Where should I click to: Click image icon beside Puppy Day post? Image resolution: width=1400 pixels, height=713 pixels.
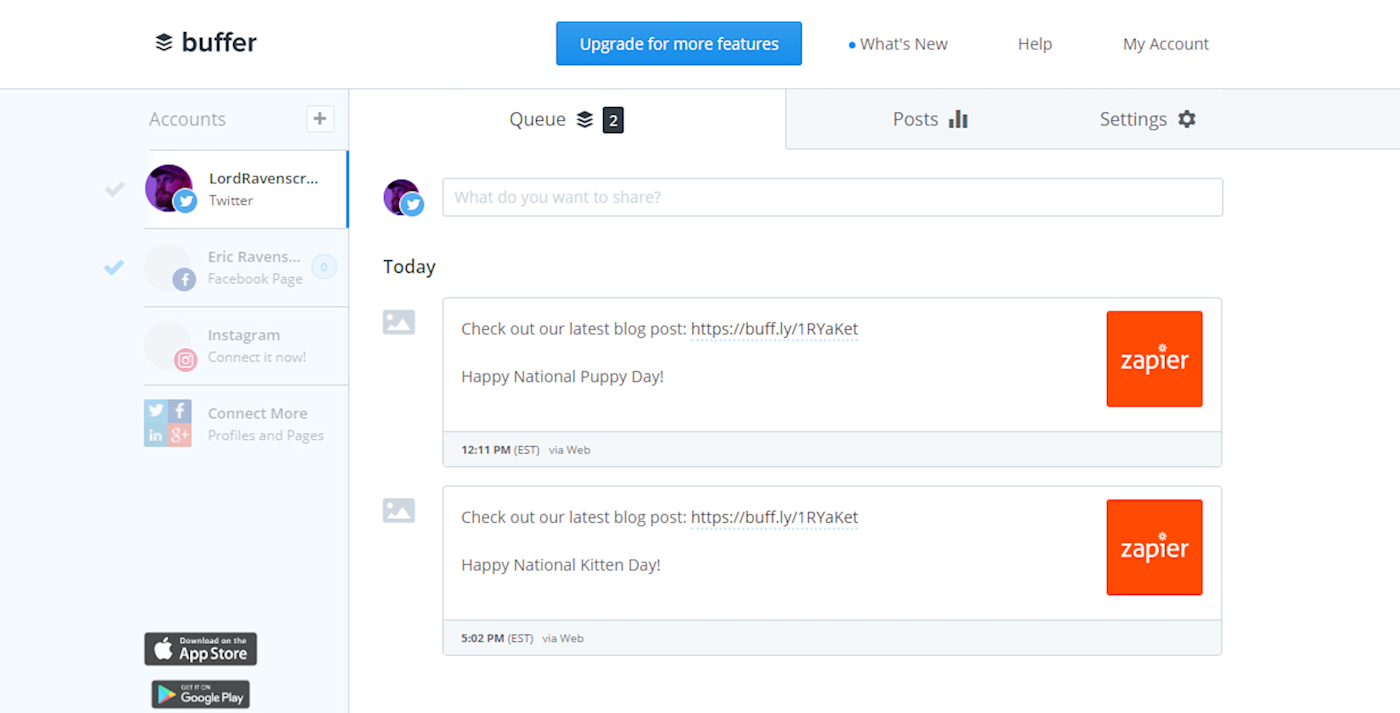[399, 322]
